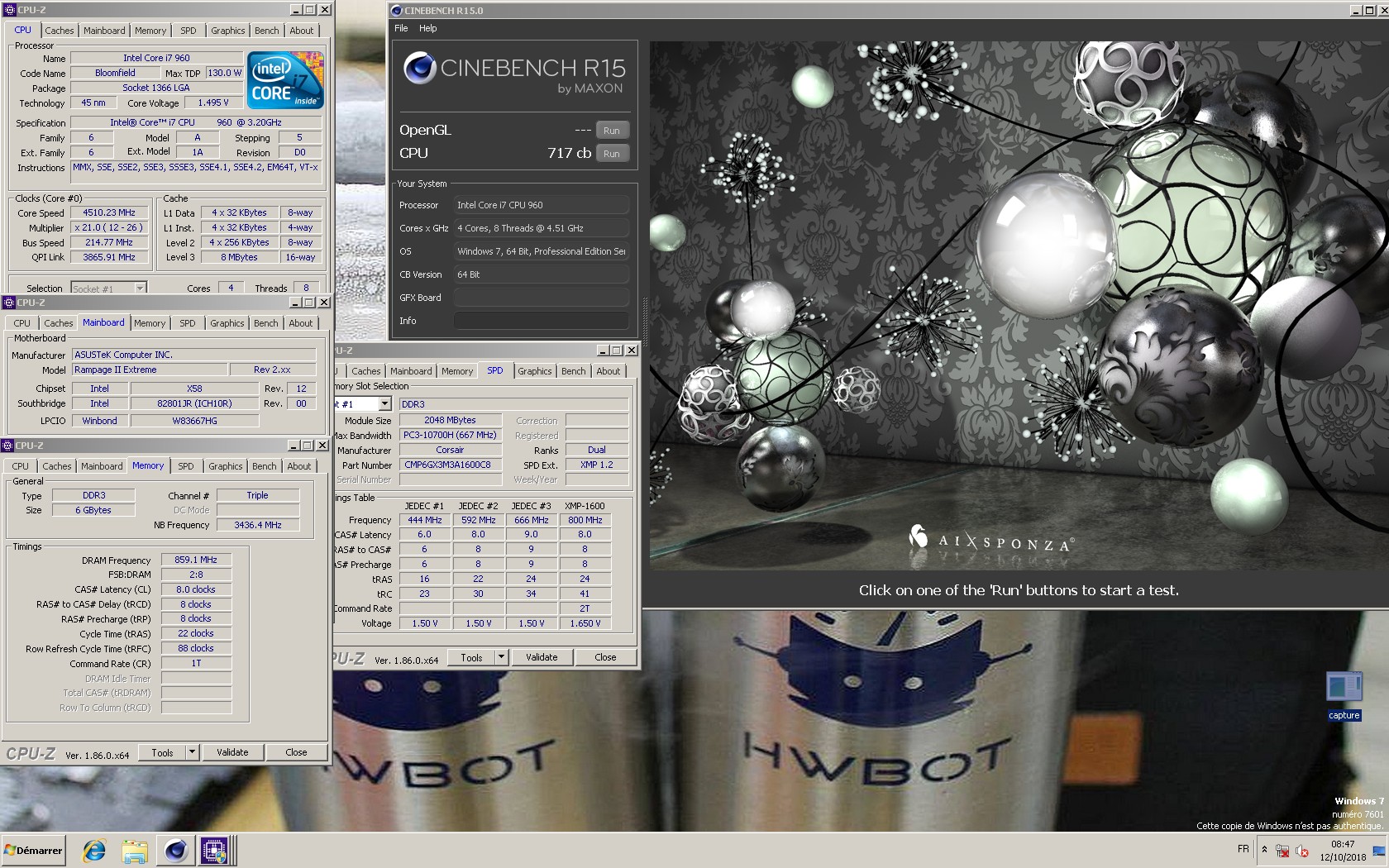Image resolution: width=1389 pixels, height=868 pixels.
Task: Open Windows Explorer folder in taskbar
Action: coord(135,850)
